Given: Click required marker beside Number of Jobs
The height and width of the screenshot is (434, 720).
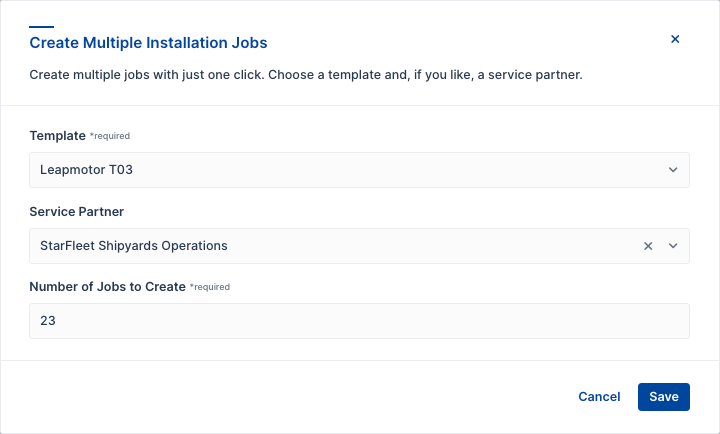Looking at the screenshot, I should coord(210,287).
